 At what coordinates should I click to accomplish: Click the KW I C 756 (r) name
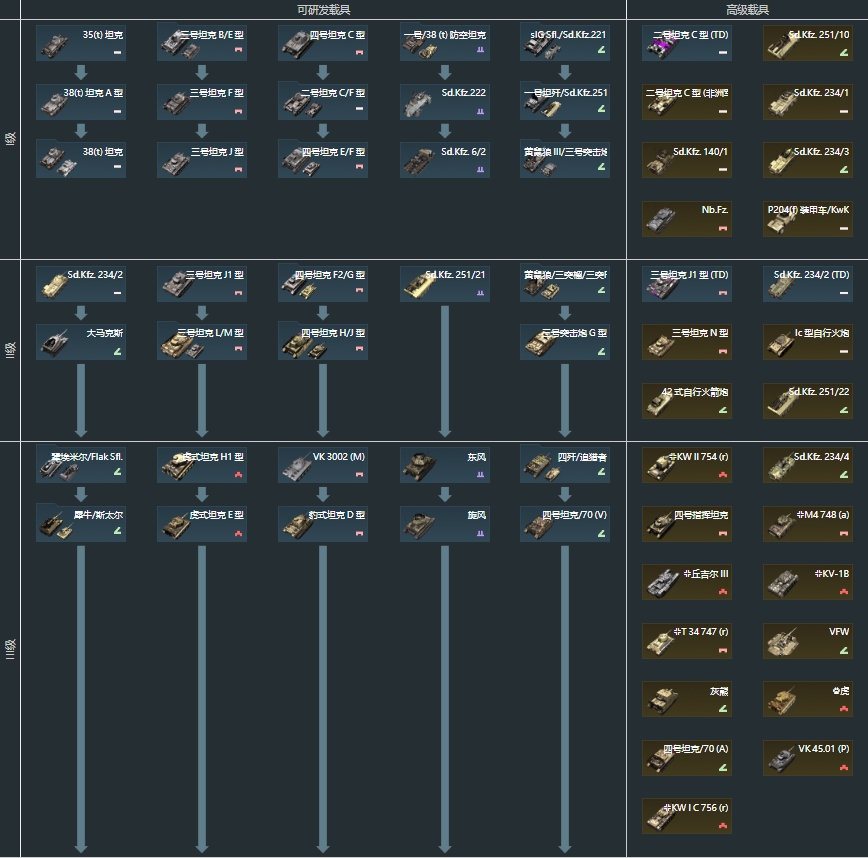(x=696, y=808)
